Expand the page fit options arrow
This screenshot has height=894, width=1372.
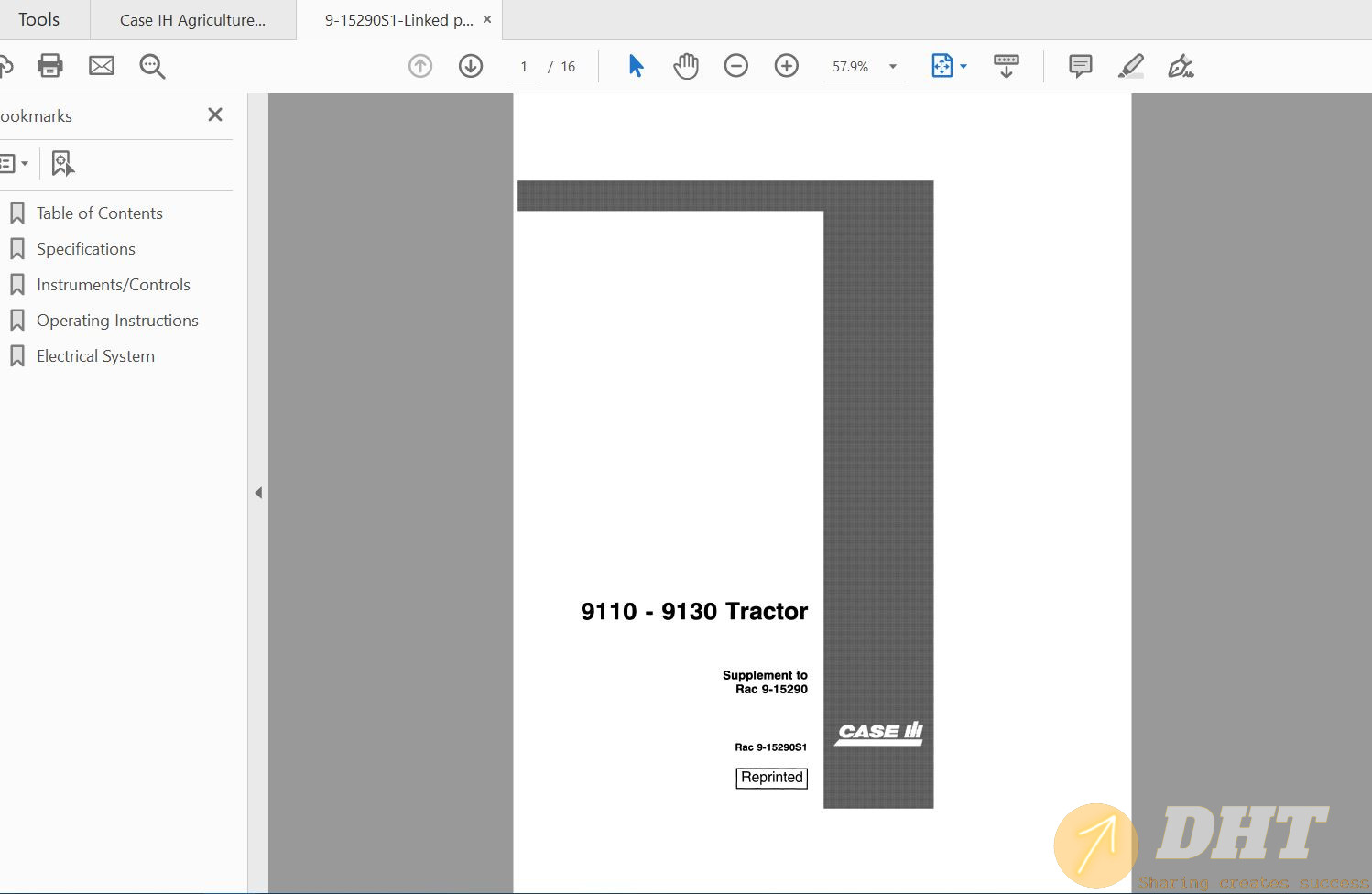click(x=964, y=67)
